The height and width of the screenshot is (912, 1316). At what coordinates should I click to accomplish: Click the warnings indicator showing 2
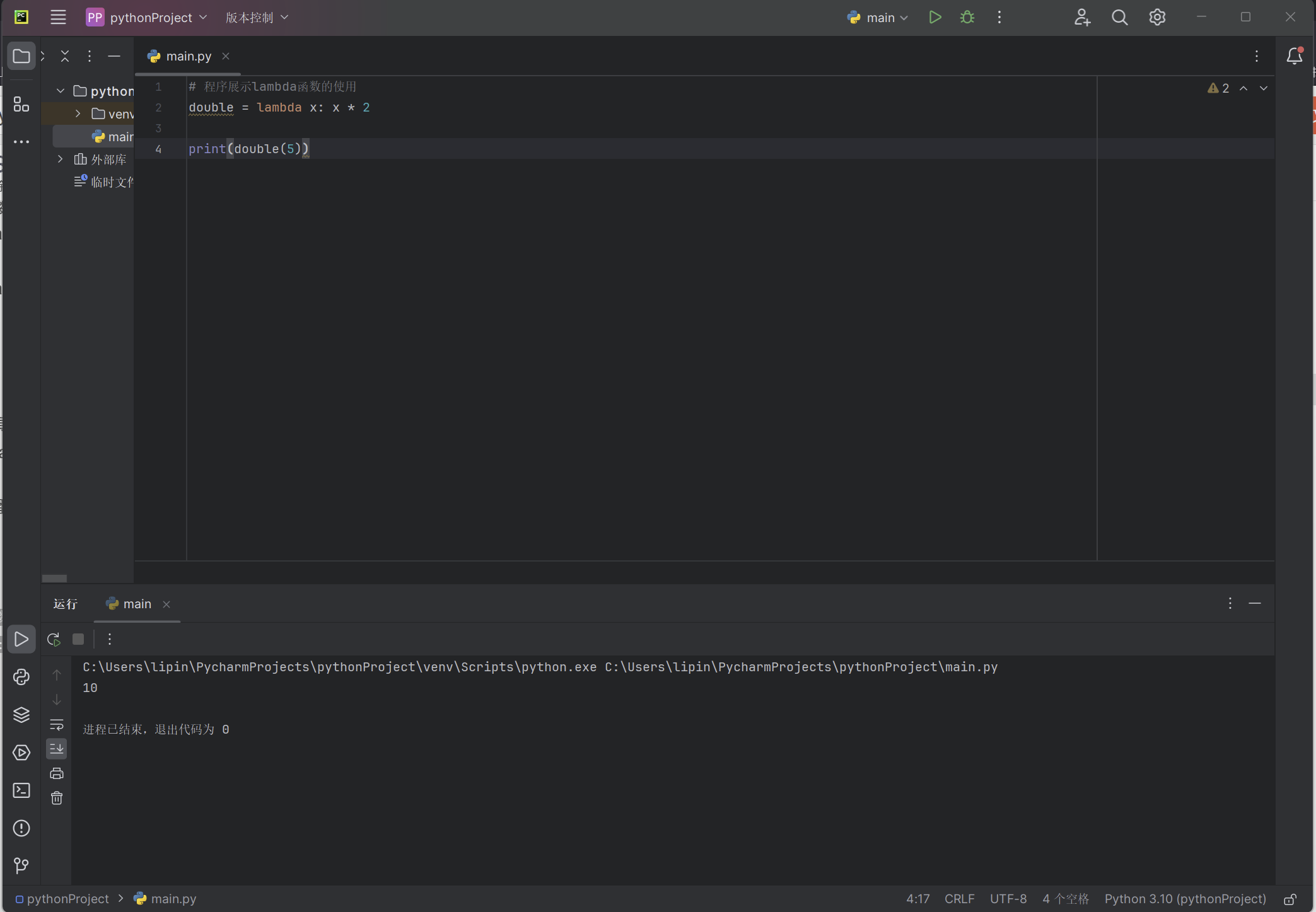tap(1218, 88)
